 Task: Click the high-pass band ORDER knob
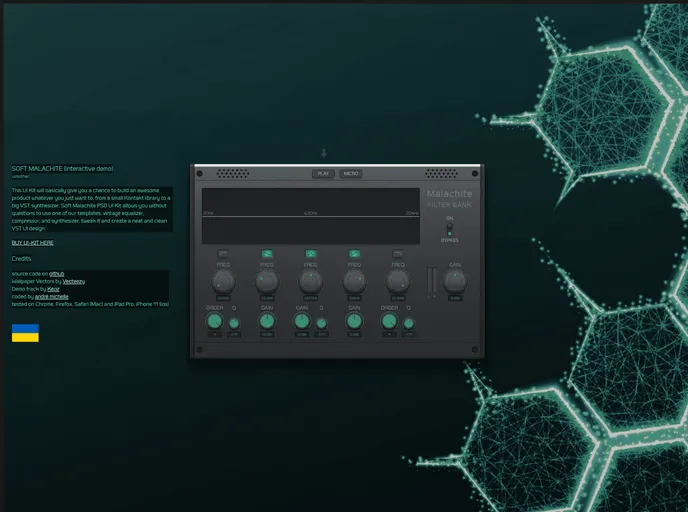click(x=215, y=321)
